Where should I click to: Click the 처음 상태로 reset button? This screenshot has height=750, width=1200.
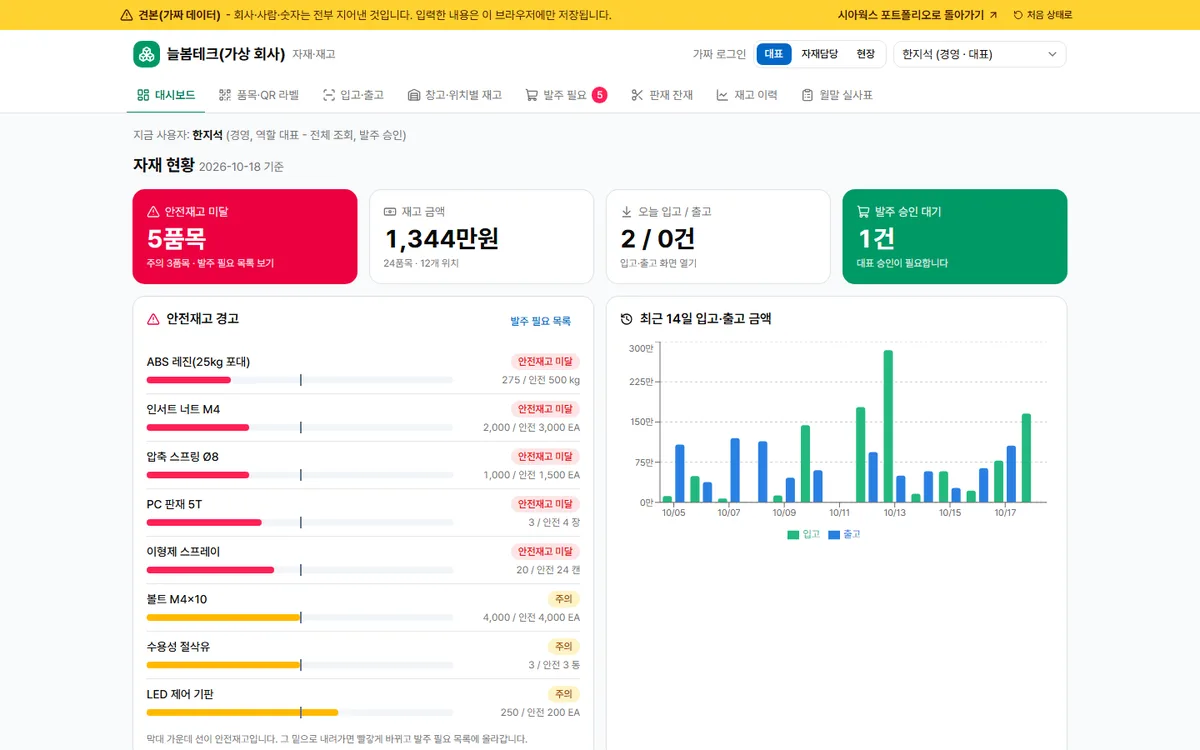click(x=1043, y=15)
